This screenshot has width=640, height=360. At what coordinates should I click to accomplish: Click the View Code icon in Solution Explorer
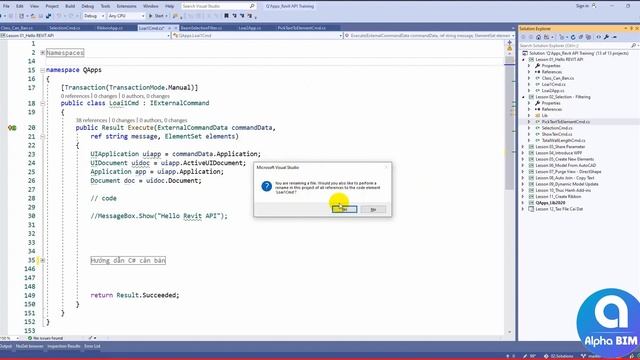click(598, 37)
